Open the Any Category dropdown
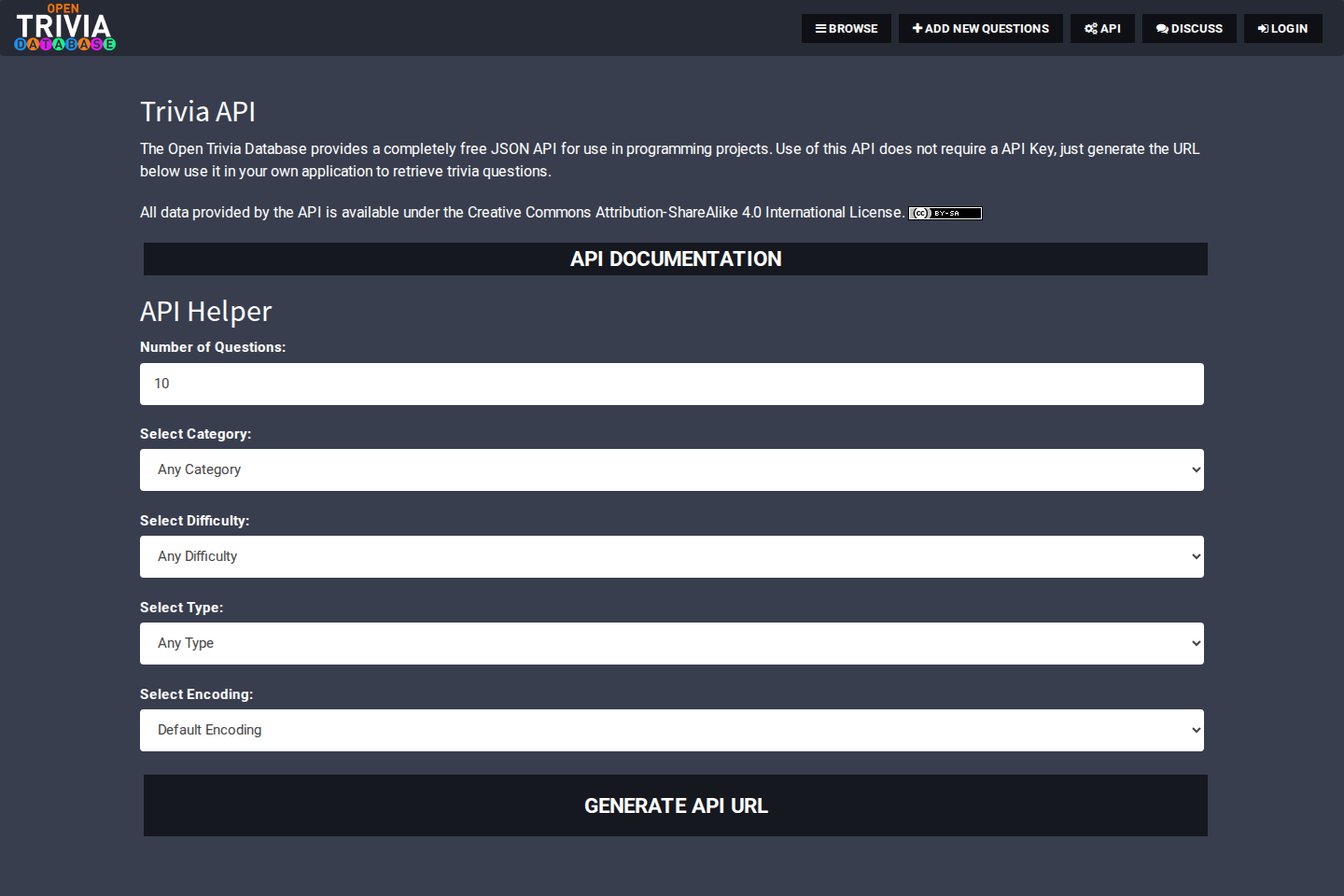This screenshot has height=896, width=1344. tap(672, 469)
